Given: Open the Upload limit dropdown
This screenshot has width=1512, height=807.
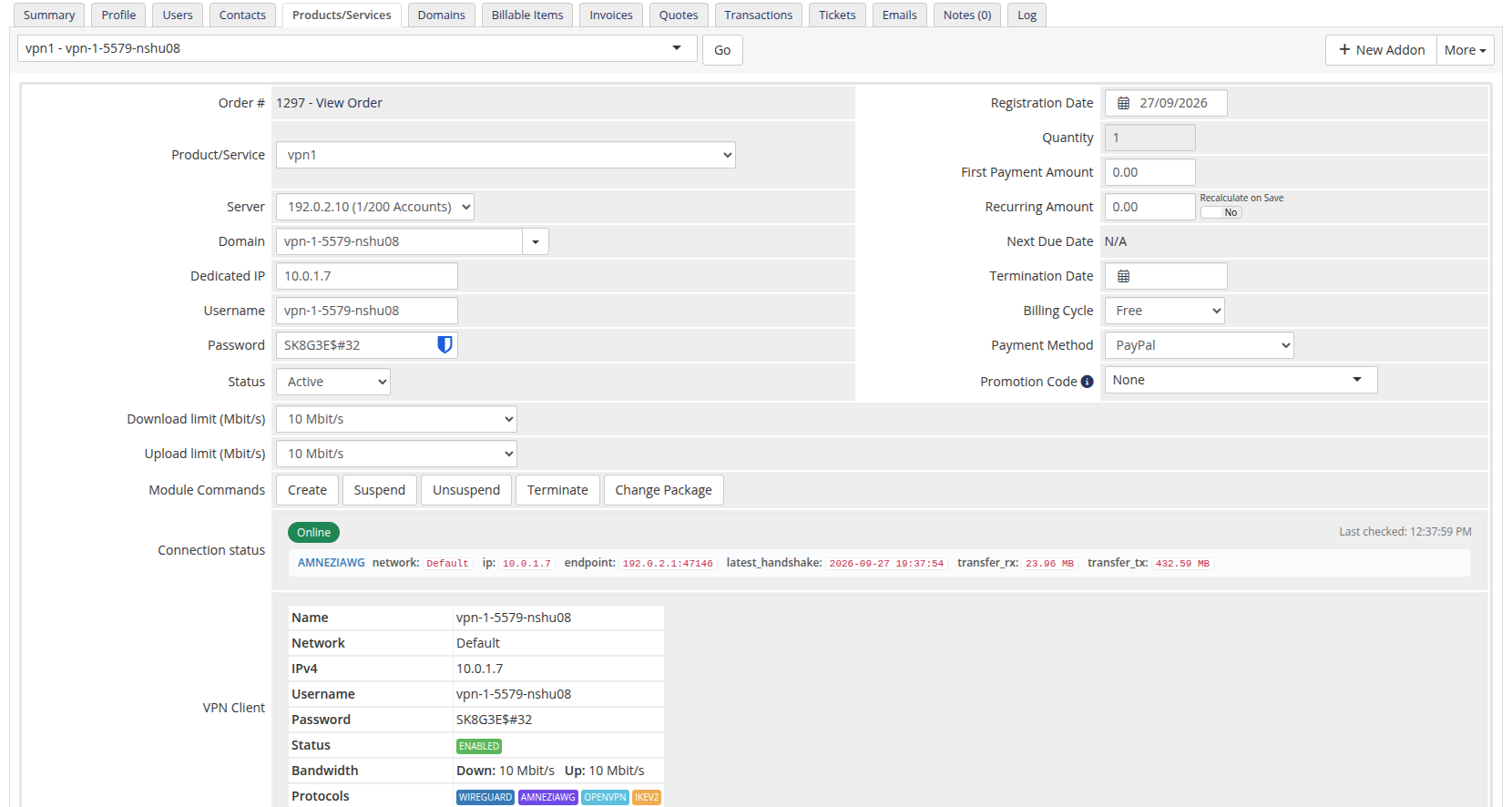Looking at the screenshot, I should point(396,454).
